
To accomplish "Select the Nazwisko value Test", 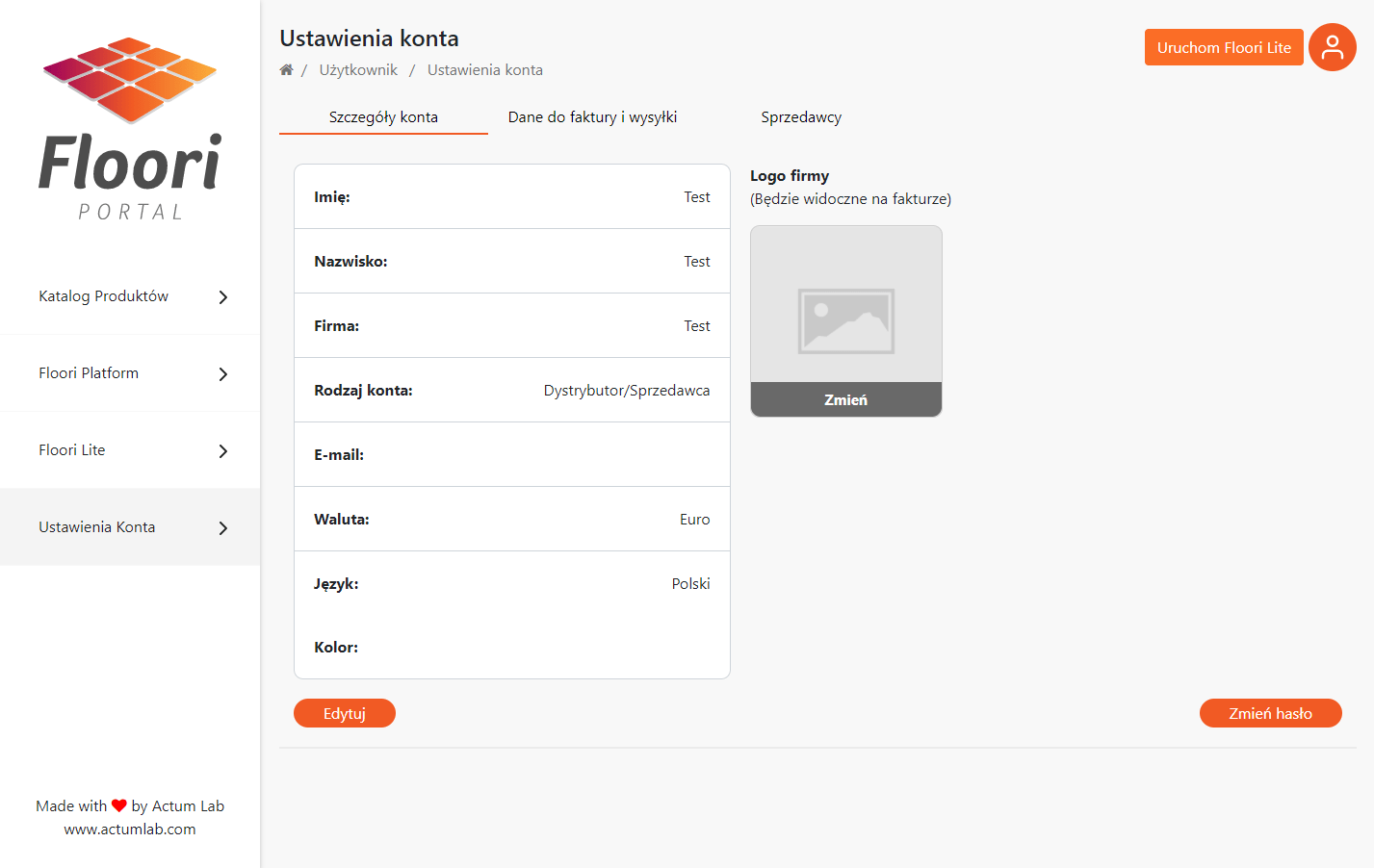I will [697, 262].
